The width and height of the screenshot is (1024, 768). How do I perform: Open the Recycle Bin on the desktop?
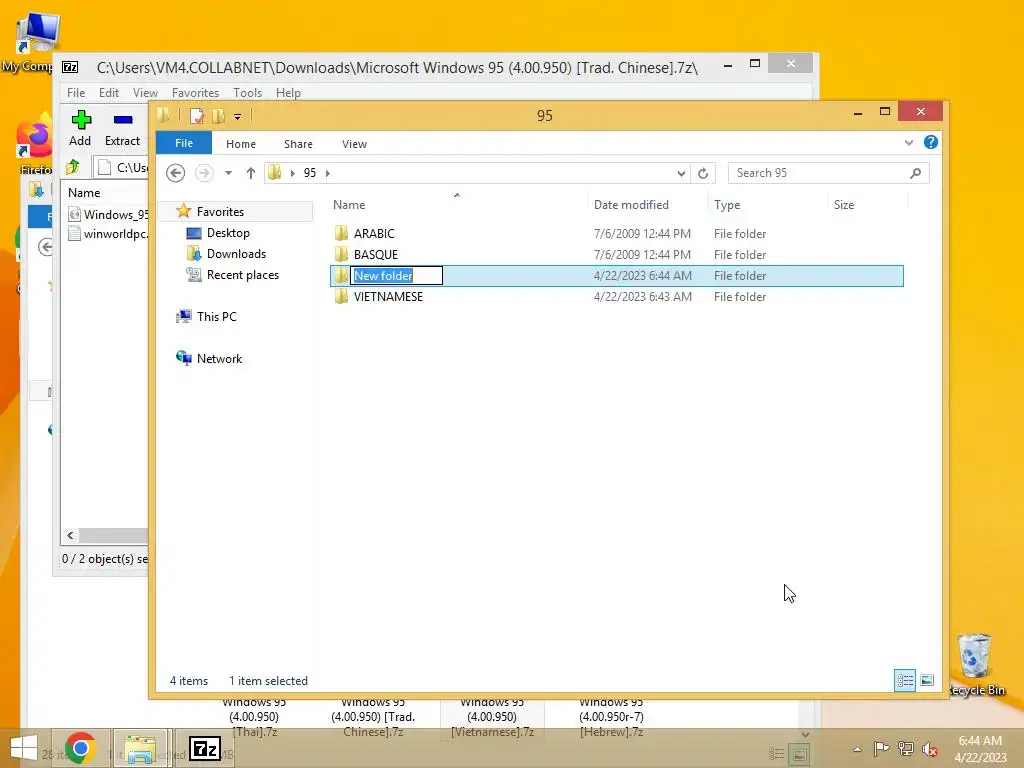[x=976, y=664]
